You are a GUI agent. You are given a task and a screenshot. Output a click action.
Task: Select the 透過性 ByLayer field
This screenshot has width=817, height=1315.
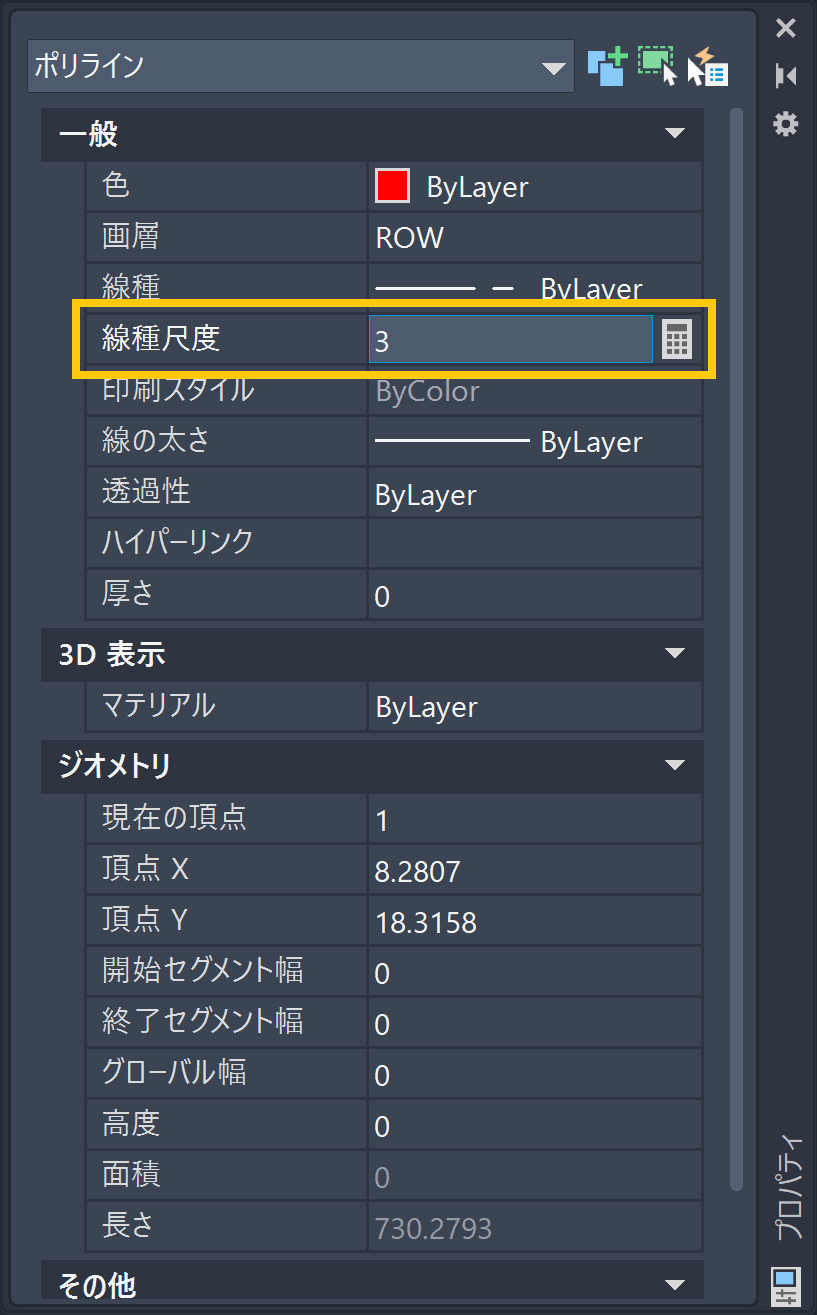tap(534, 495)
